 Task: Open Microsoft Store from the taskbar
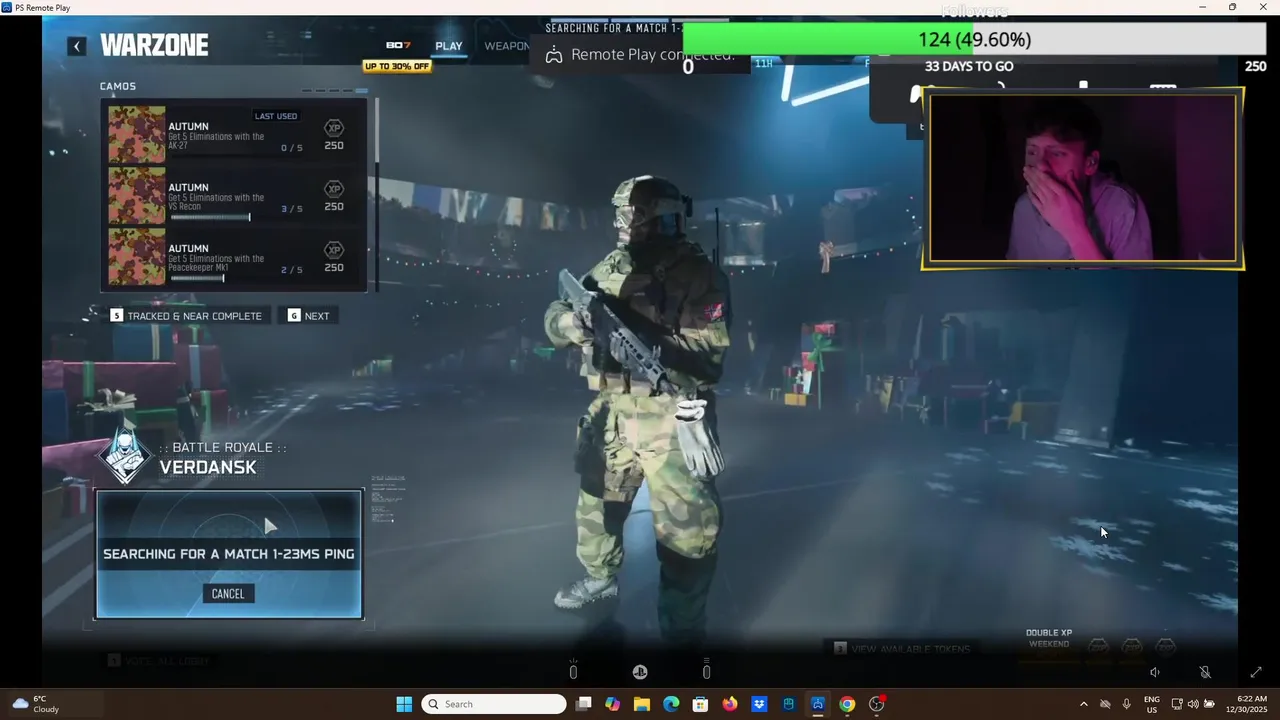tap(701, 704)
